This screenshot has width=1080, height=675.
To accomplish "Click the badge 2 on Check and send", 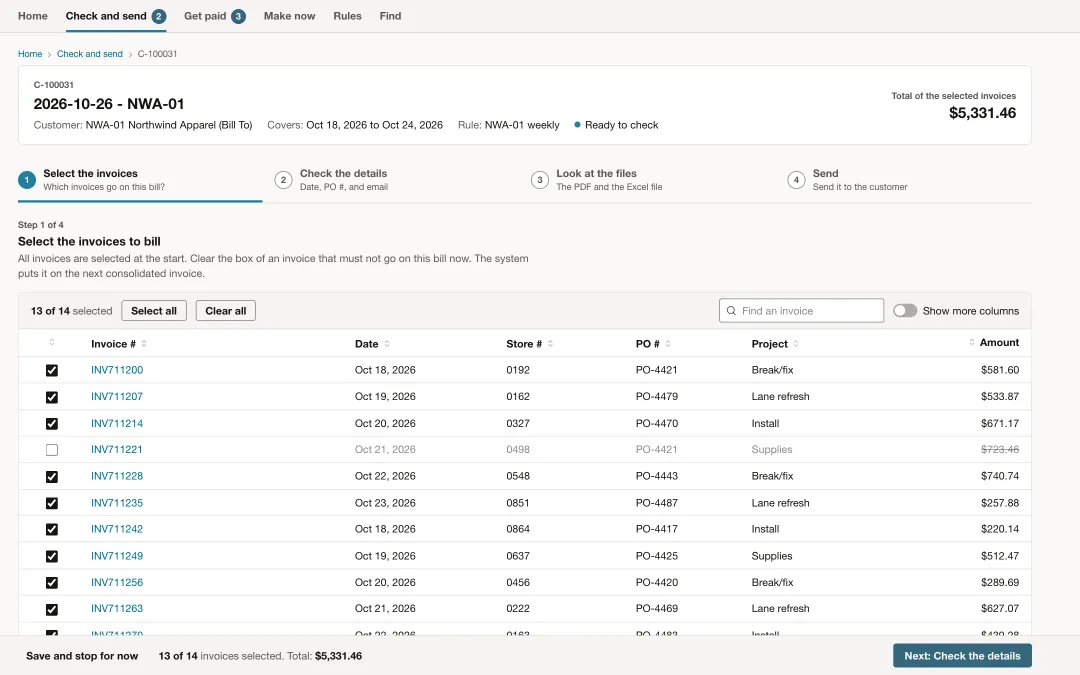I will click(x=159, y=16).
